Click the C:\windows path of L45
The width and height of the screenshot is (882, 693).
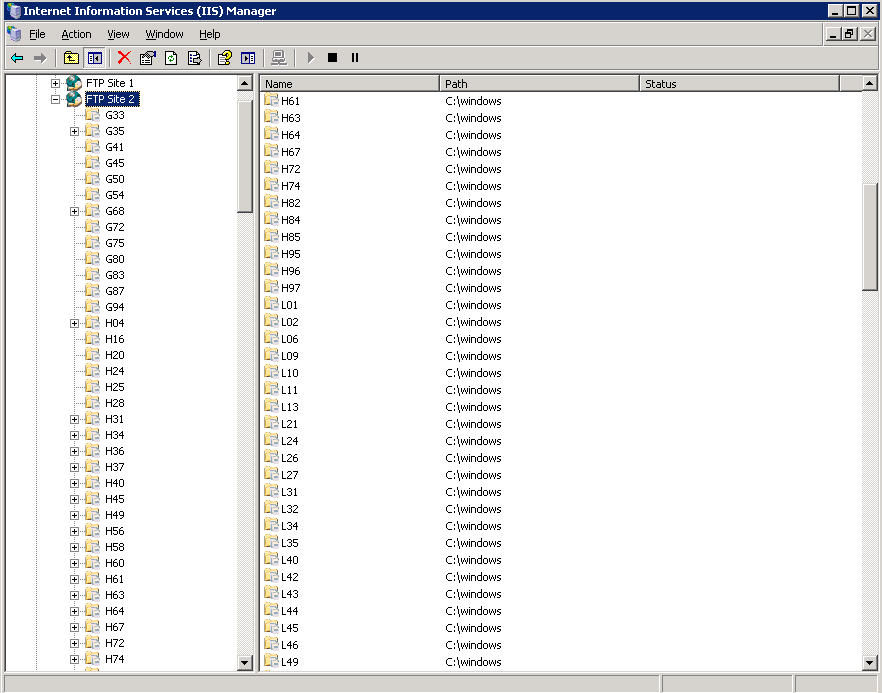point(473,628)
